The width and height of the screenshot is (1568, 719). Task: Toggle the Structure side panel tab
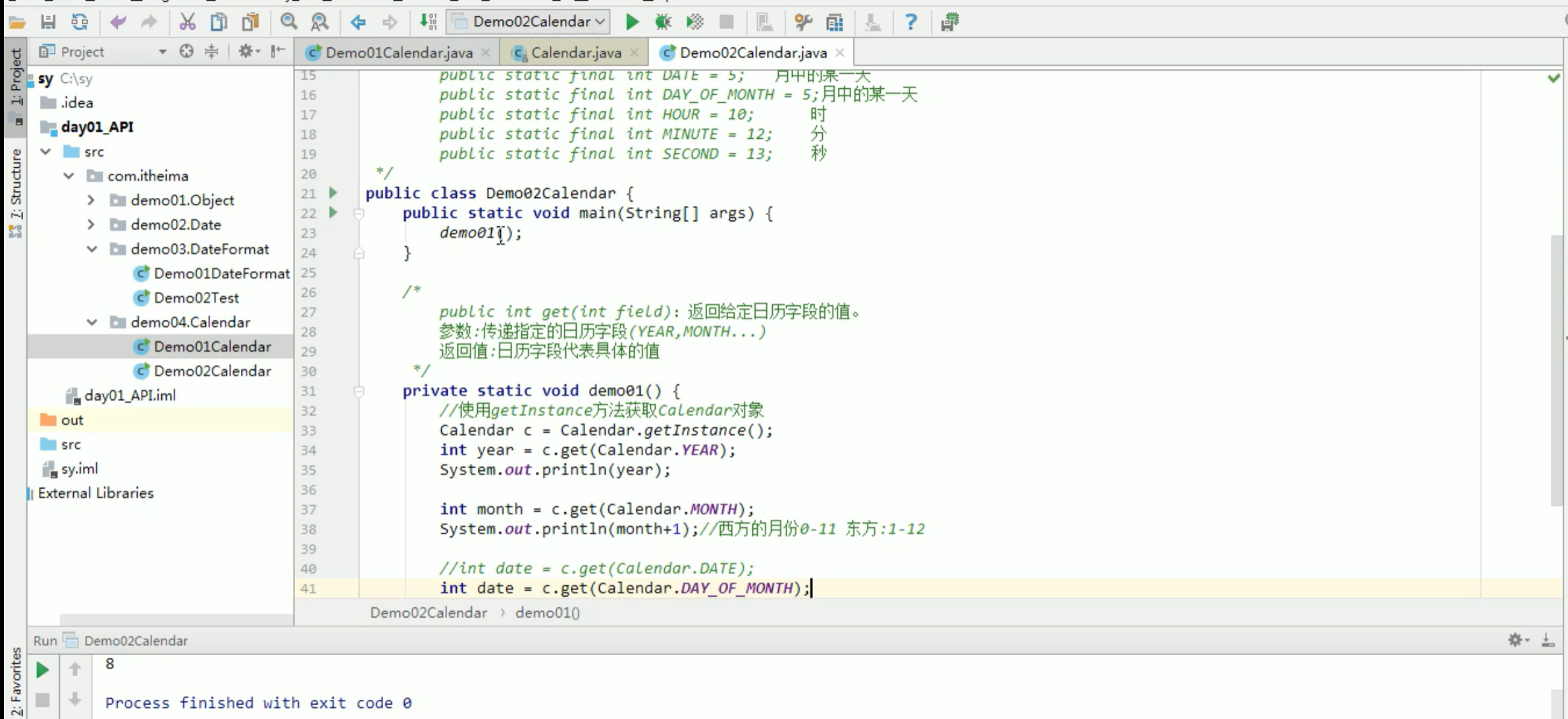click(16, 191)
